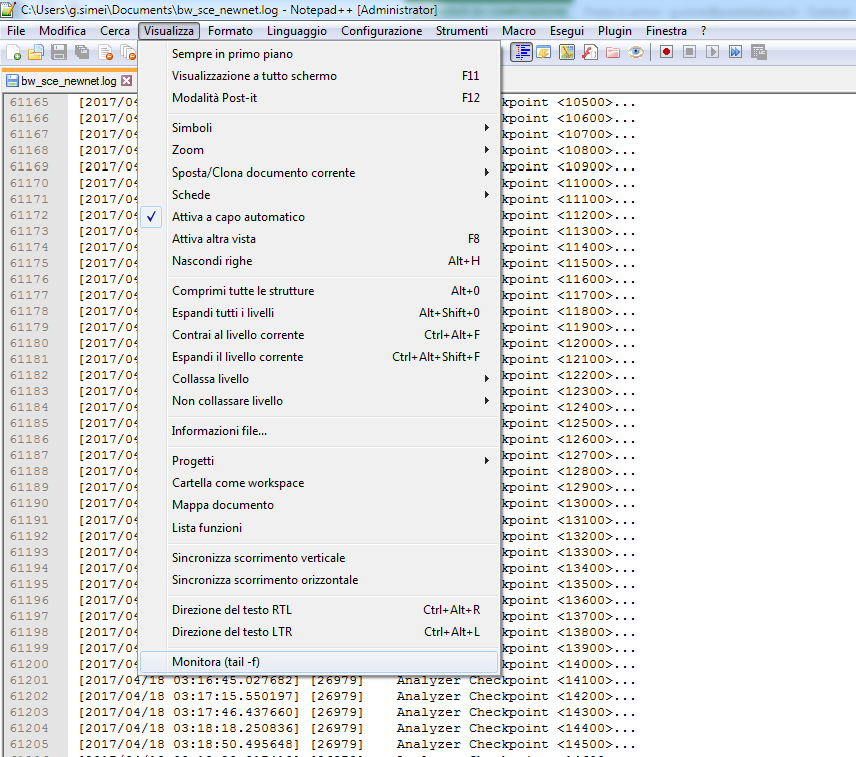
Task: Save all open documents via Save All icon
Action: point(82,51)
